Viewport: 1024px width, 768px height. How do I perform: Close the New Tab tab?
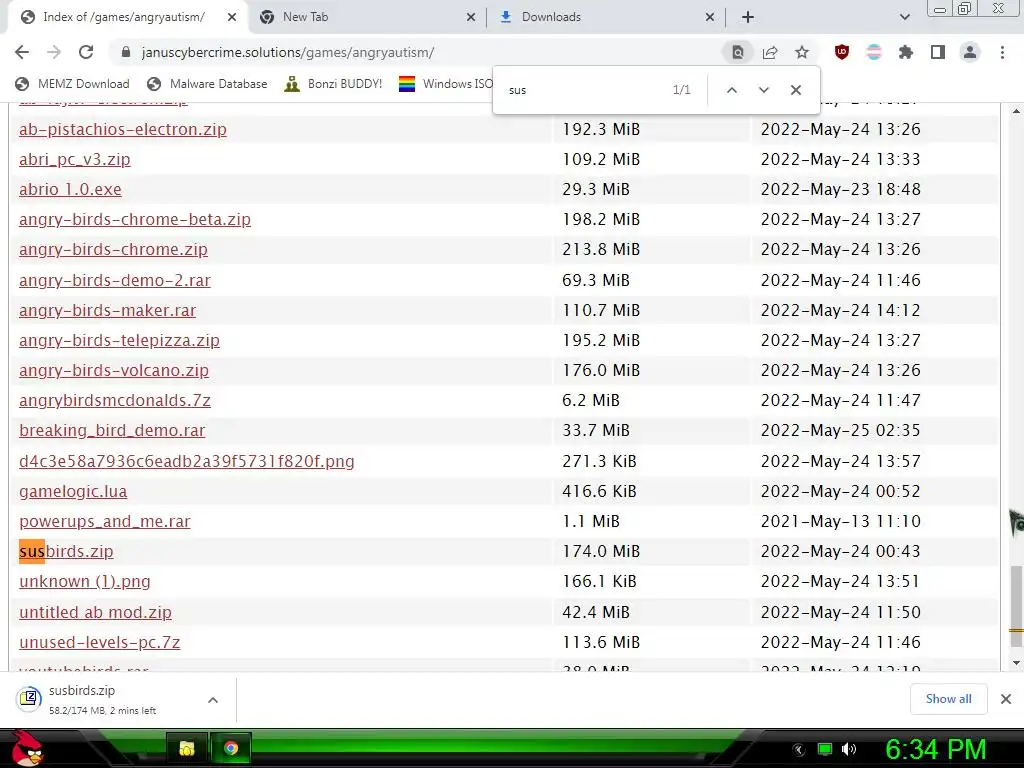tap(471, 17)
